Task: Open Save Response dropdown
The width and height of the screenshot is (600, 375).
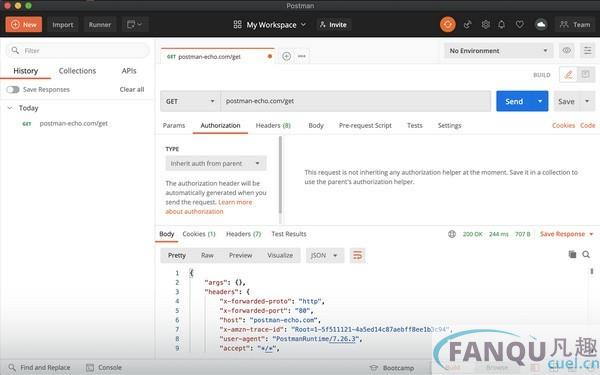Action: tap(567, 234)
